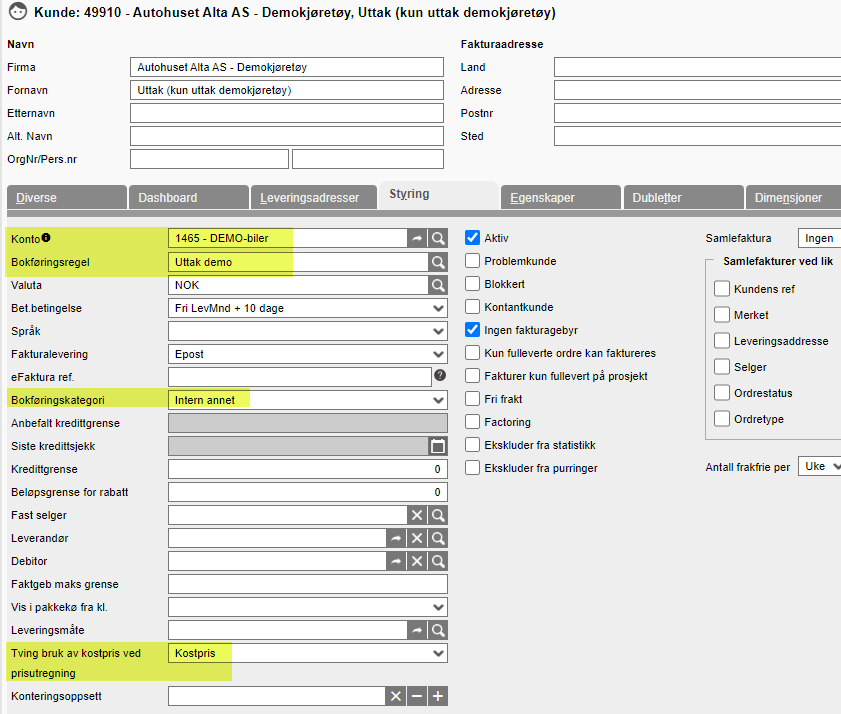Viewport: 841px width, 714px height.
Task: Follow the Leveringsmåte arrow link icon
Action: [x=417, y=630]
